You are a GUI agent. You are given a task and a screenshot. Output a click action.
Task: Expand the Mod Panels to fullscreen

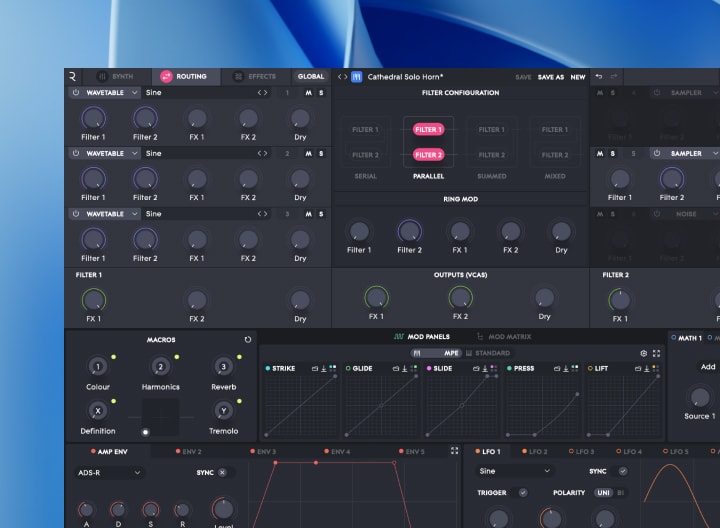(x=657, y=353)
